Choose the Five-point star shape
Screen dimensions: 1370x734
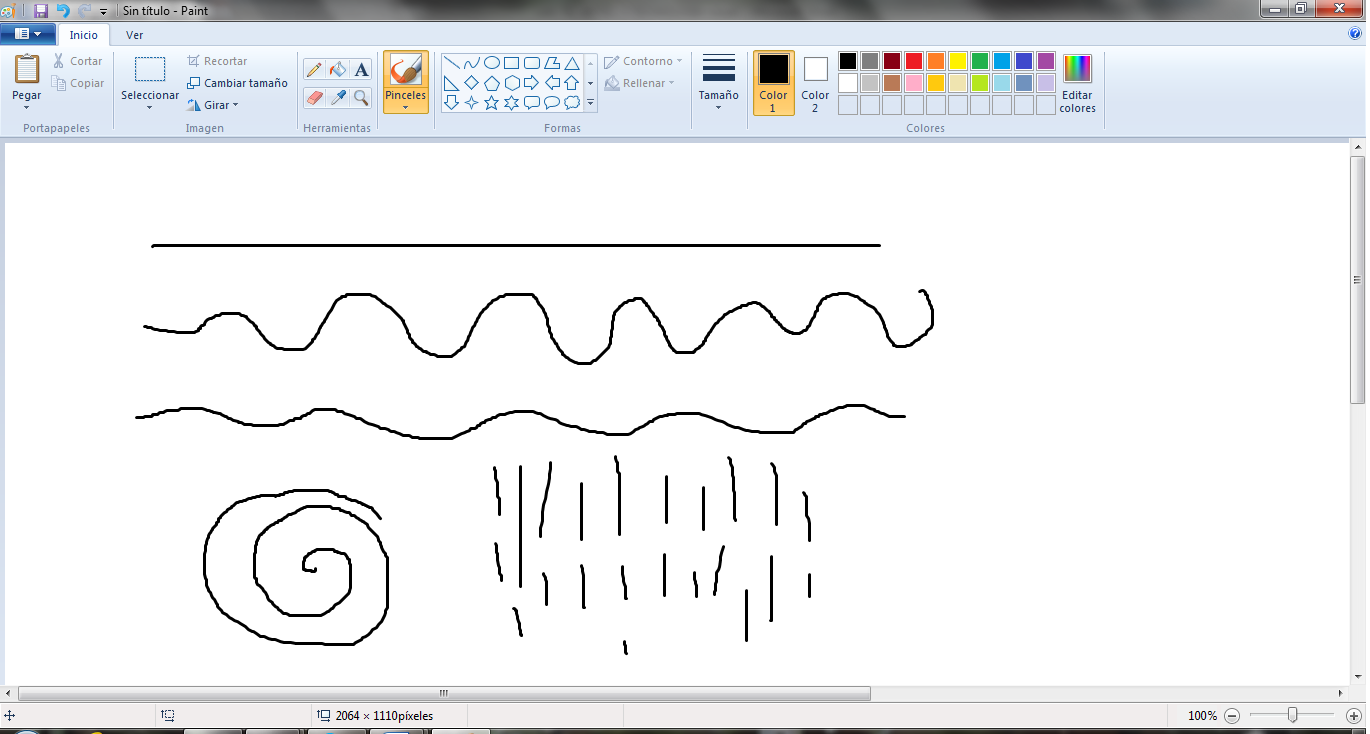pos(491,102)
